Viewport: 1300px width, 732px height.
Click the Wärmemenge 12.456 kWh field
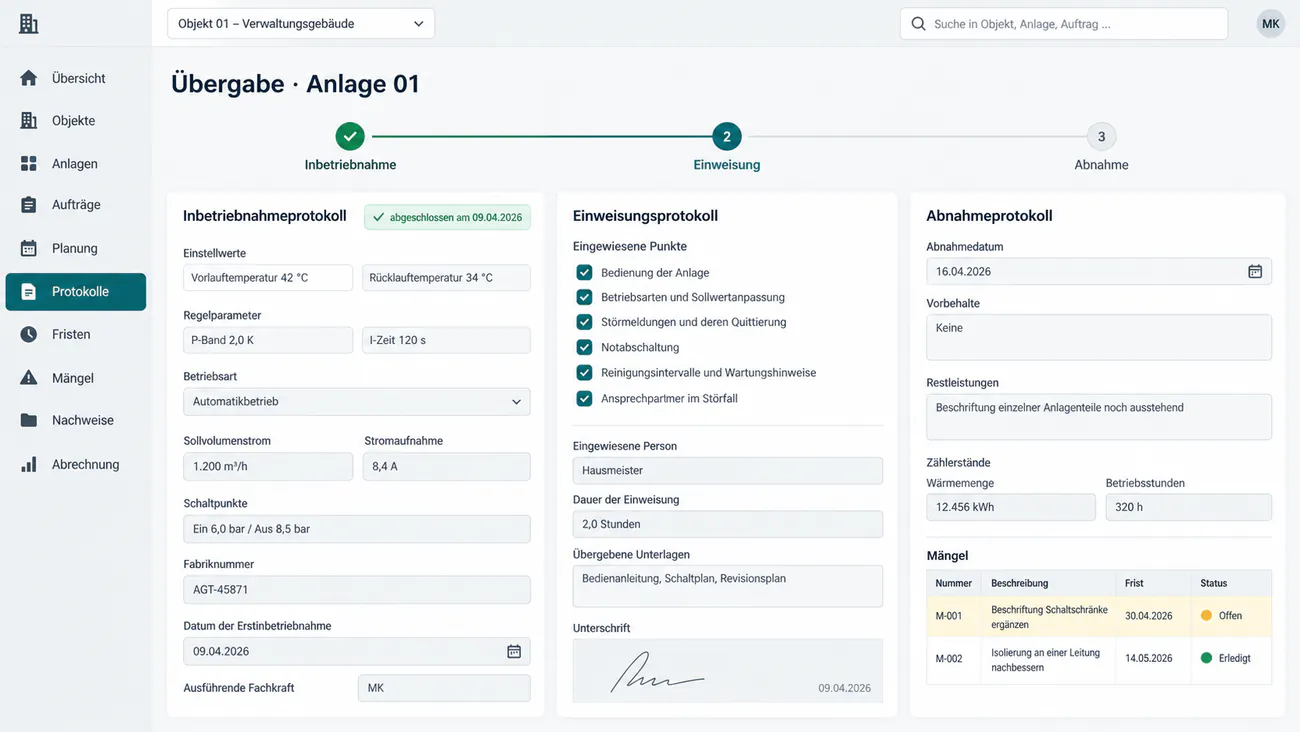pyautogui.click(x=1011, y=507)
